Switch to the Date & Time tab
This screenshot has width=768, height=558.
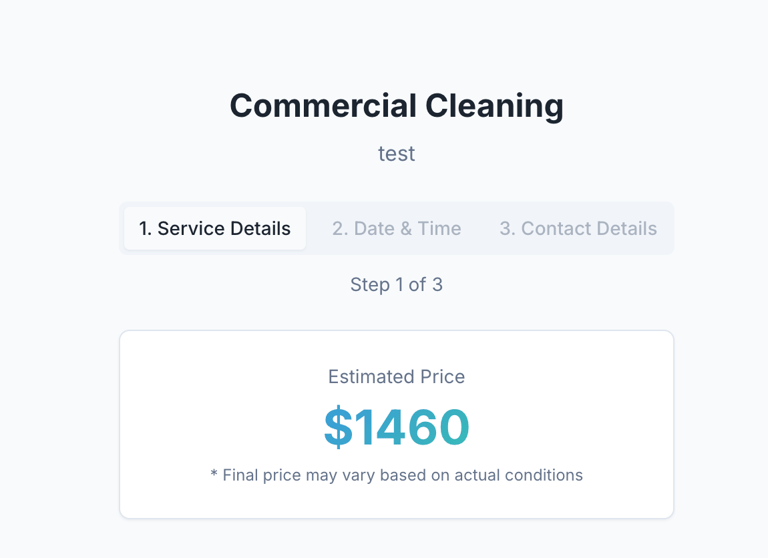396,229
